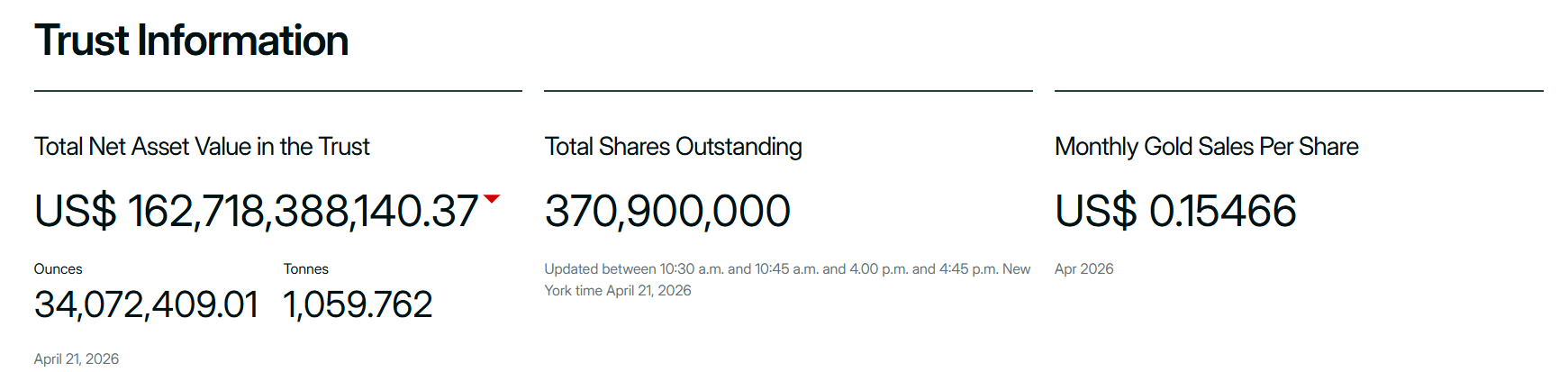This screenshot has height=372, width=1568.
Task: Click the Apr 2026 date text
Action: [1083, 269]
